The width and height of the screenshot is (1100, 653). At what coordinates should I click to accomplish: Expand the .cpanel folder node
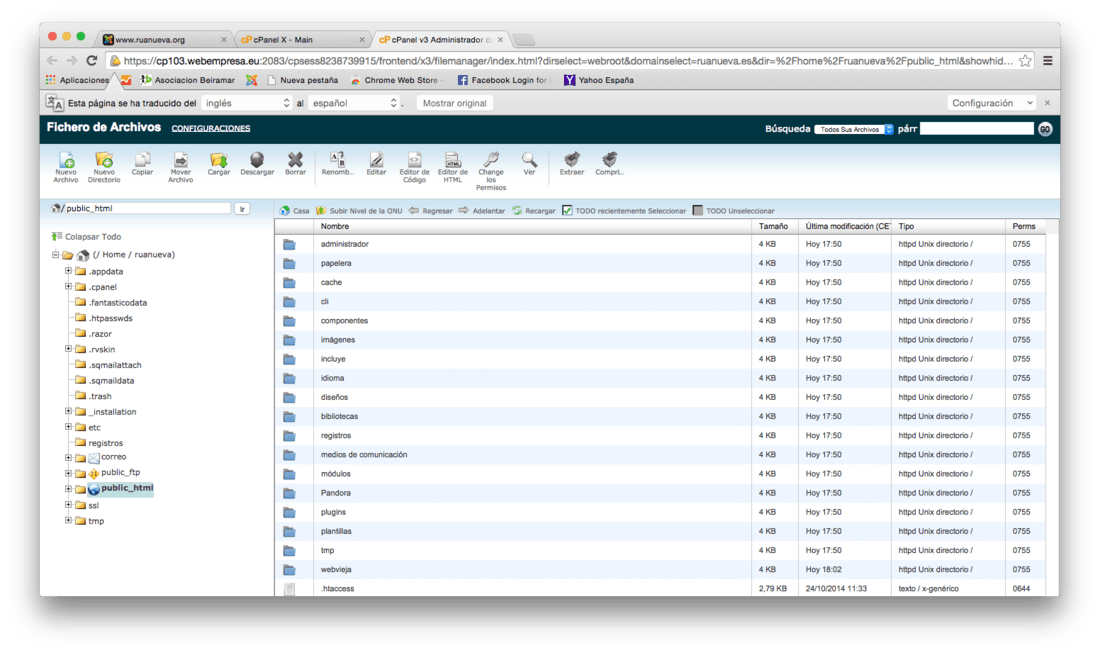coord(68,286)
